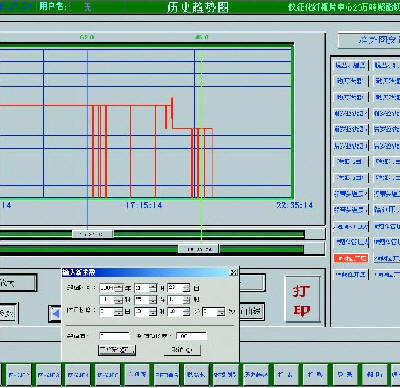Select the seconds spinner in time length row
This screenshot has width=400, height=388.
pyautogui.click(x=214, y=312)
